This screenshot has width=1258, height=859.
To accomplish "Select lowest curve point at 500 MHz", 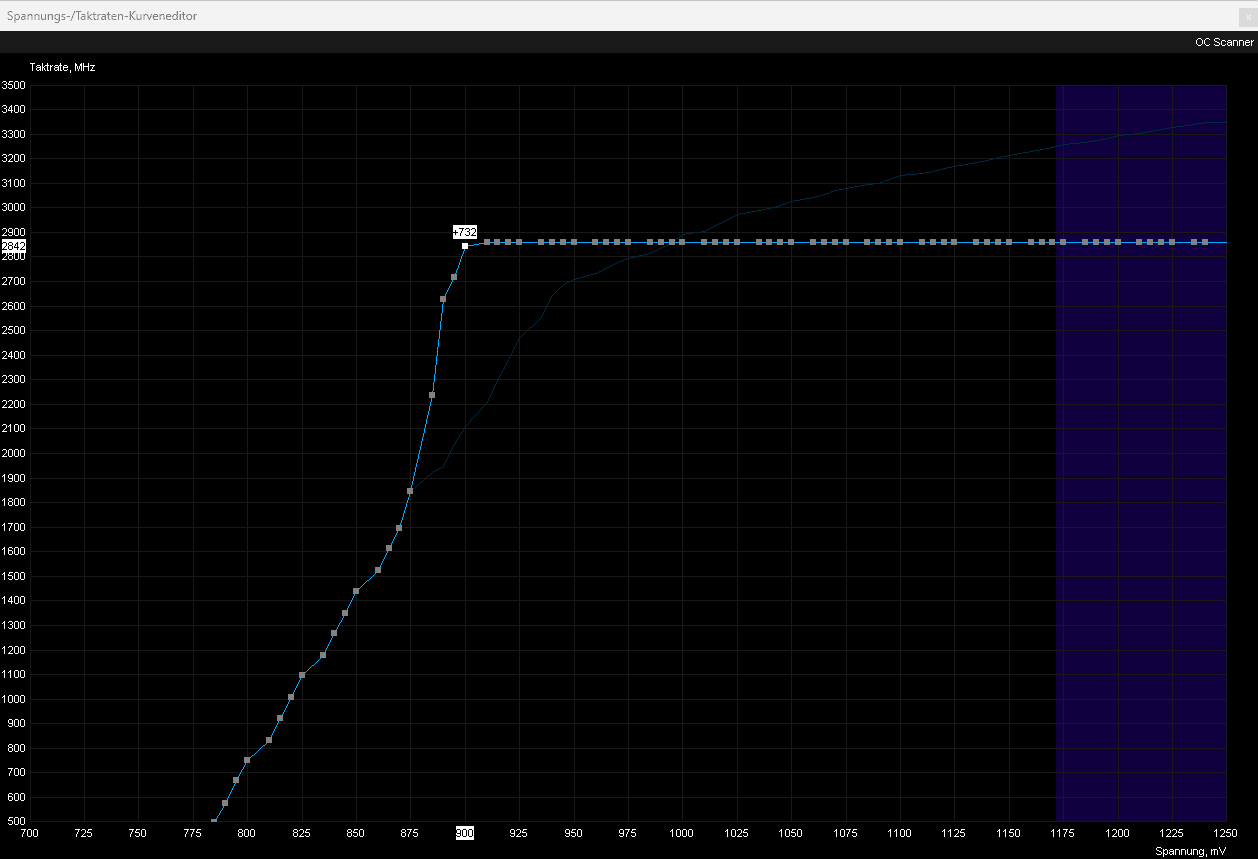I will 214,822.
